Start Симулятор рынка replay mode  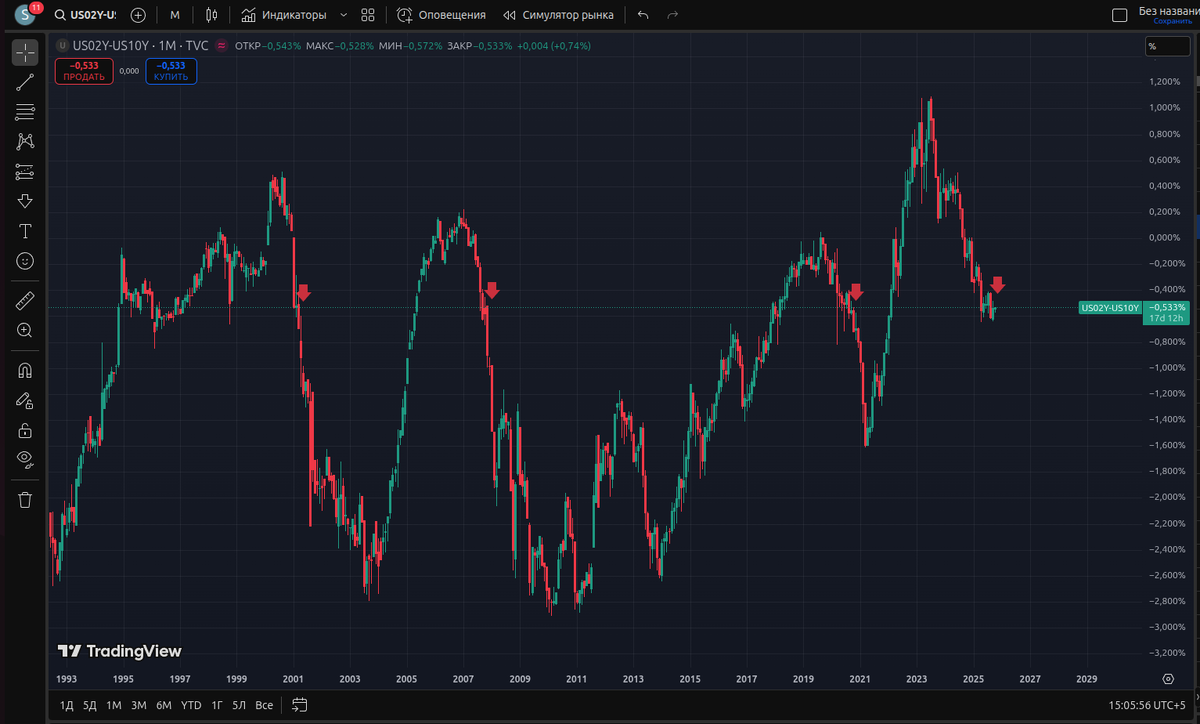(x=558, y=15)
